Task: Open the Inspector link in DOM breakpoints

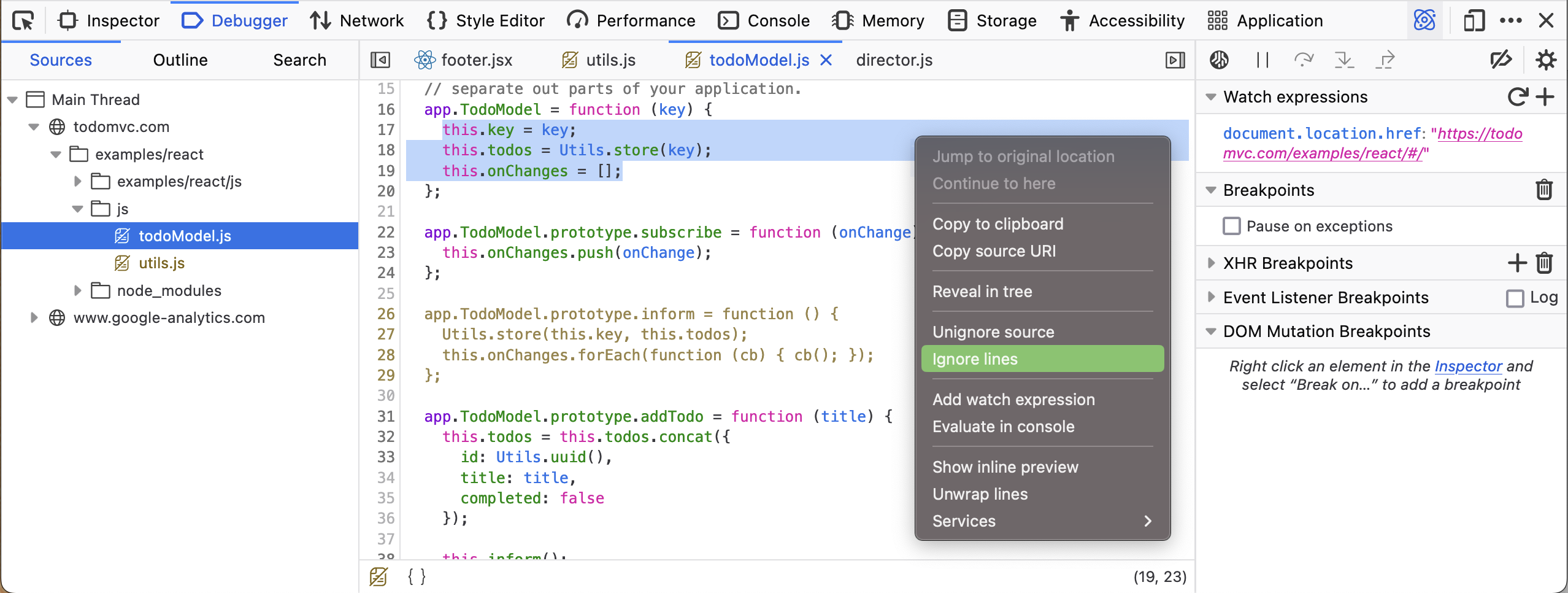Action: pos(1467,366)
